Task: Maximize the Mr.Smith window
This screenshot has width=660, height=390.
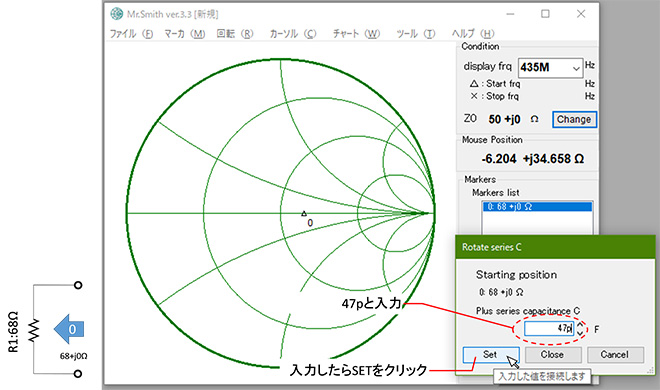Action: point(545,14)
